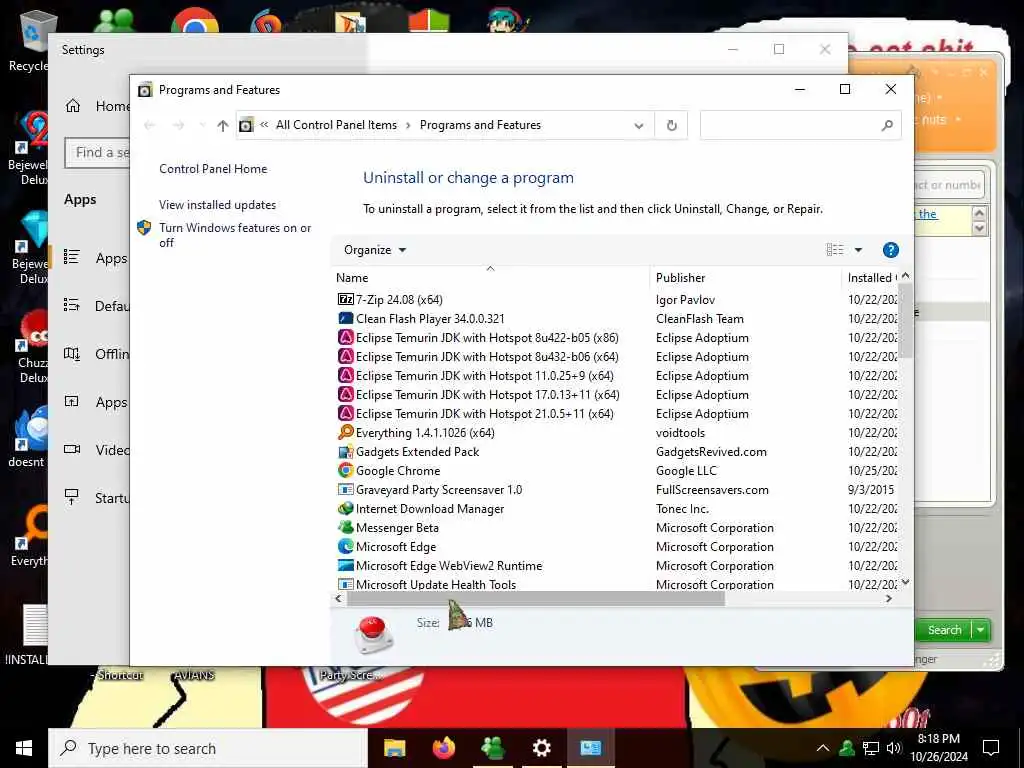Click Tonec Inc. publisher cell
Screen dimensions: 1024x768
coord(682,508)
